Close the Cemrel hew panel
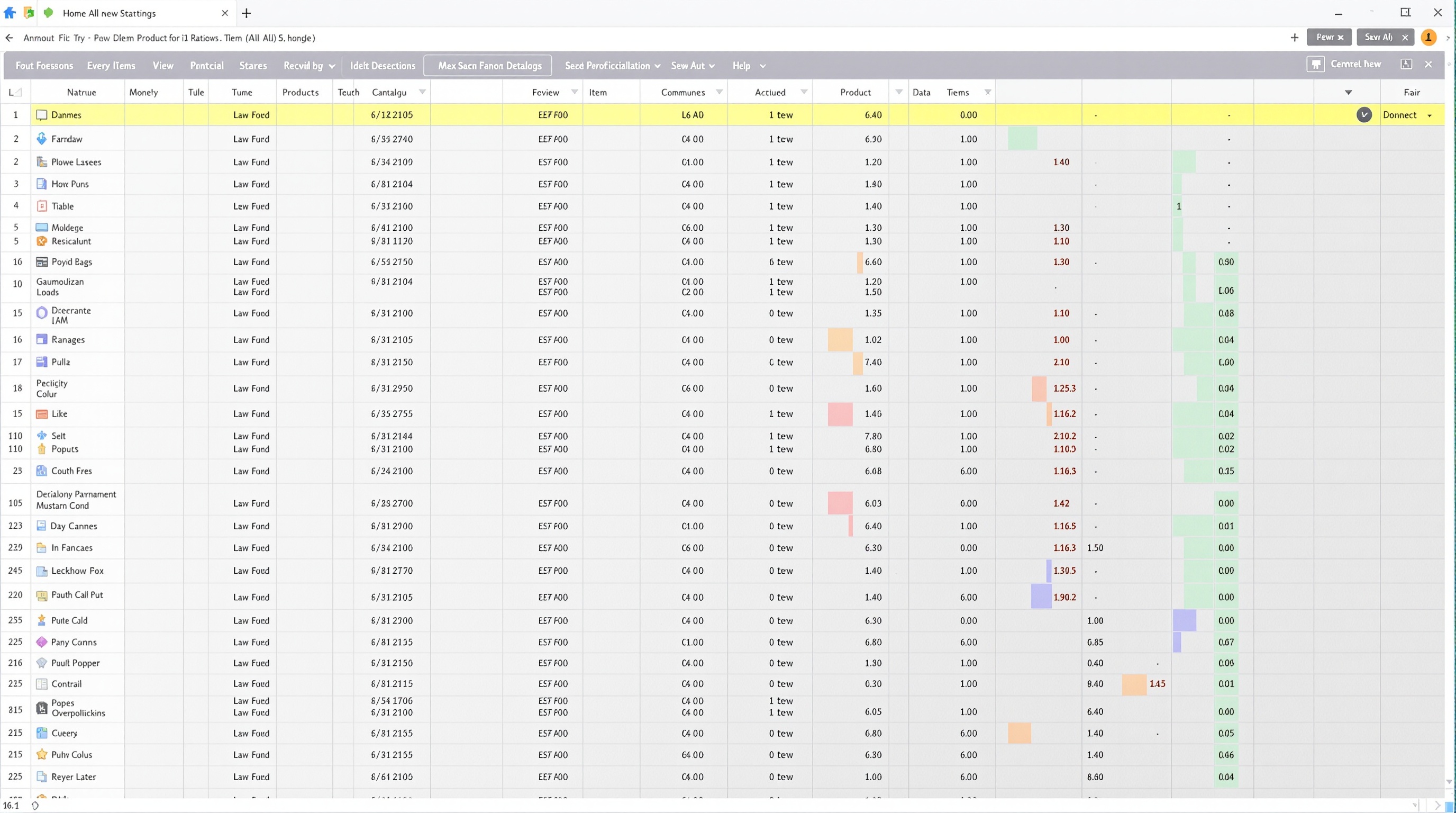The width and height of the screenshot is (1456, 813). pyautogui.click(x=1428, y=64)
